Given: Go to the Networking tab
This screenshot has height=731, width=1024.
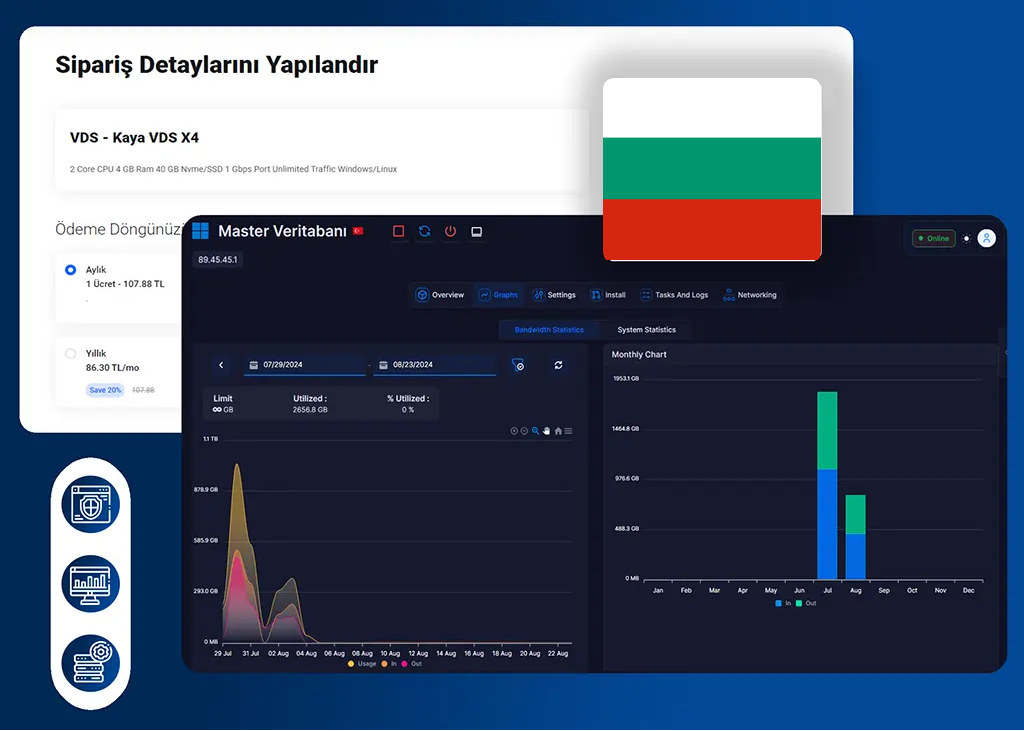Looking at the screenshot, I should coord(750,295).
